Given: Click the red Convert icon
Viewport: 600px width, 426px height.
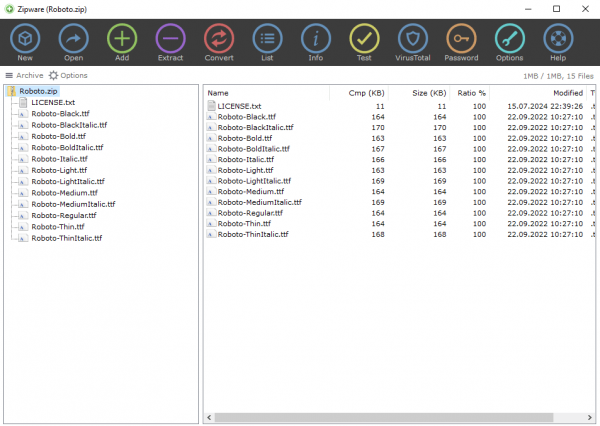Looking at the screenshot, I should click(x=219, y=39).
